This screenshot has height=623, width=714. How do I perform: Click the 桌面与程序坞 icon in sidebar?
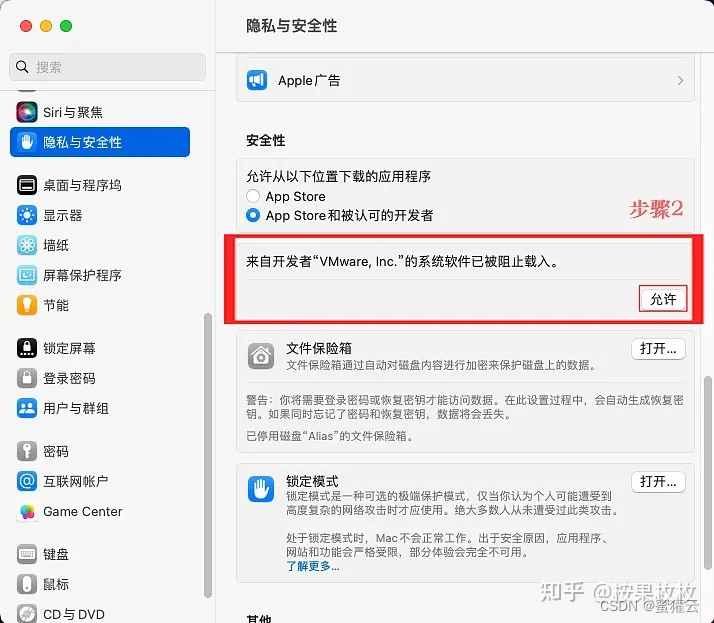26,185
